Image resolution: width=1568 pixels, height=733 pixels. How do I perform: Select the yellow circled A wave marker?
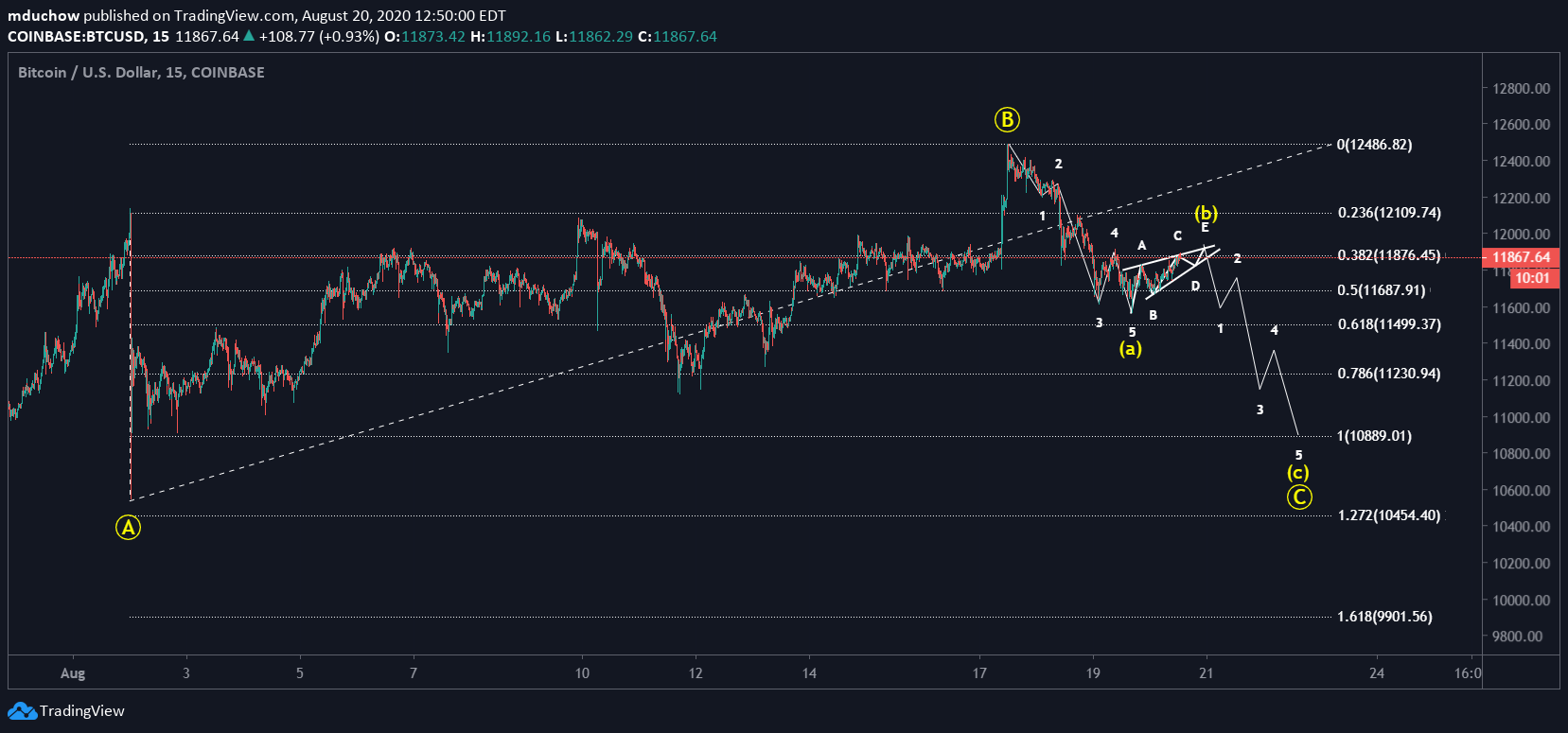[128, 527]
